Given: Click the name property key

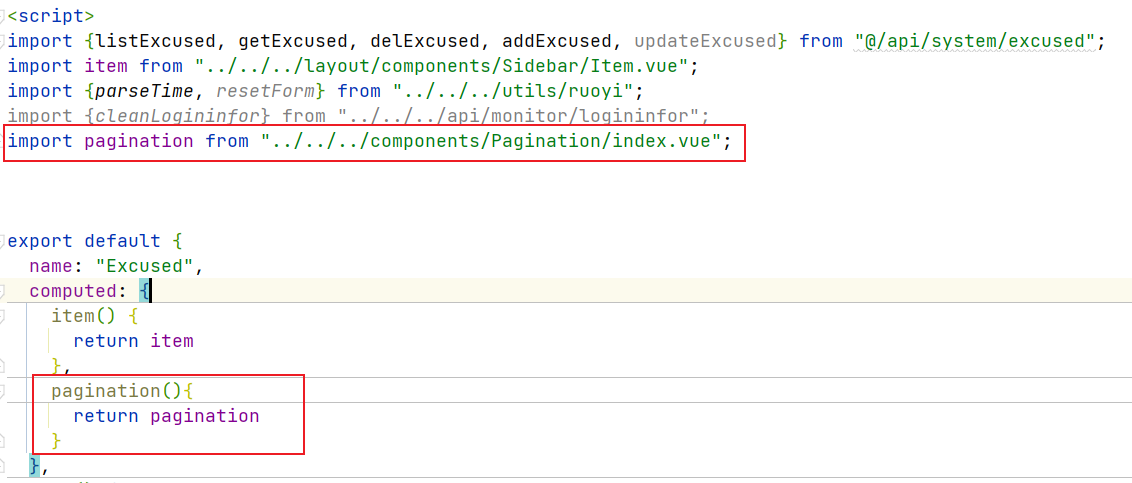Looking at the screenshot, I should pyautogui.click(x=51, y=266).
